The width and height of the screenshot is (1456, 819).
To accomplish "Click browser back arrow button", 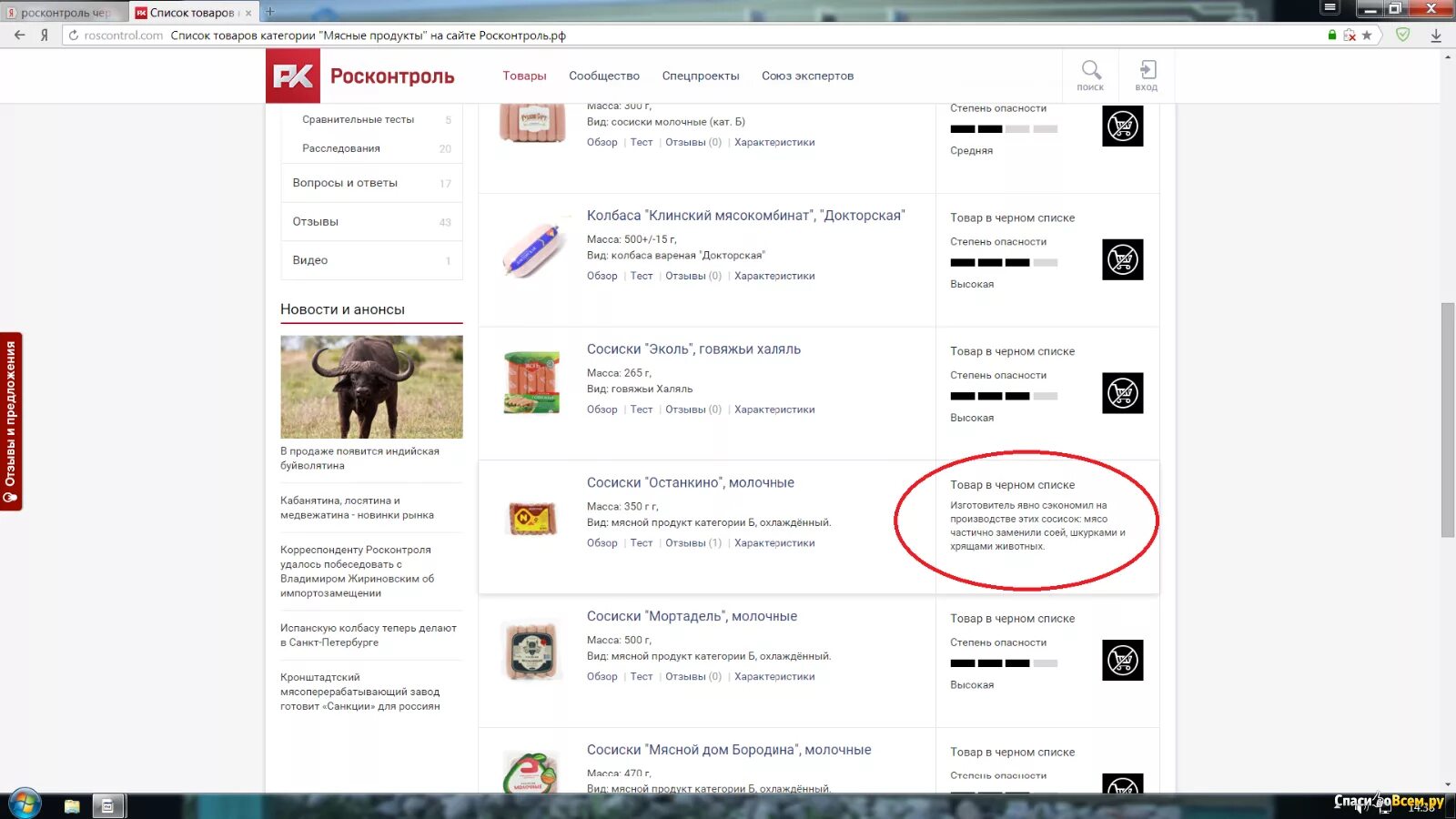I will (19, 35).
